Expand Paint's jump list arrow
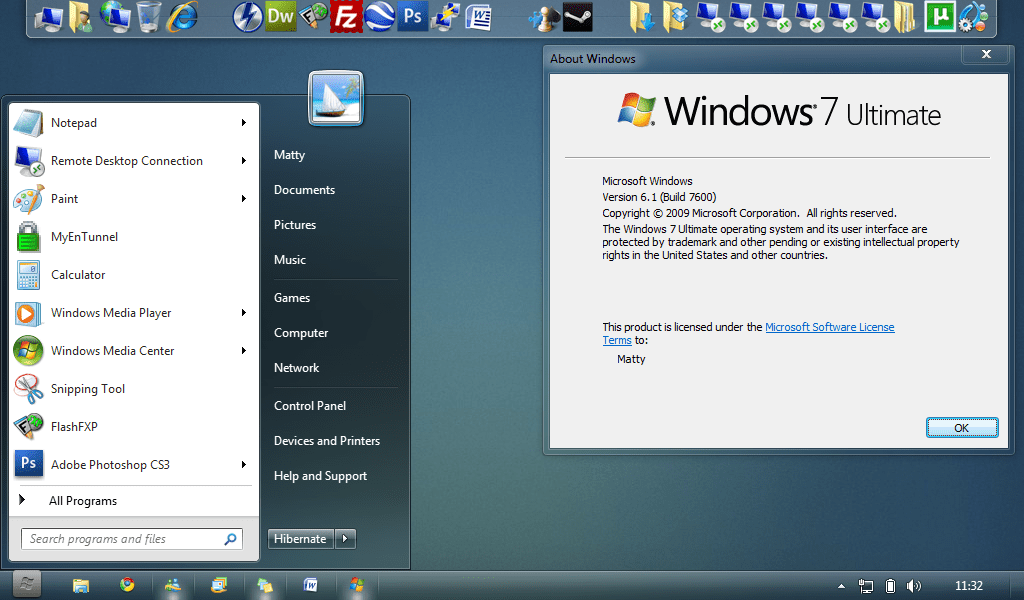The width and height of the screenshot is (1024, 600). pos(244,198)
